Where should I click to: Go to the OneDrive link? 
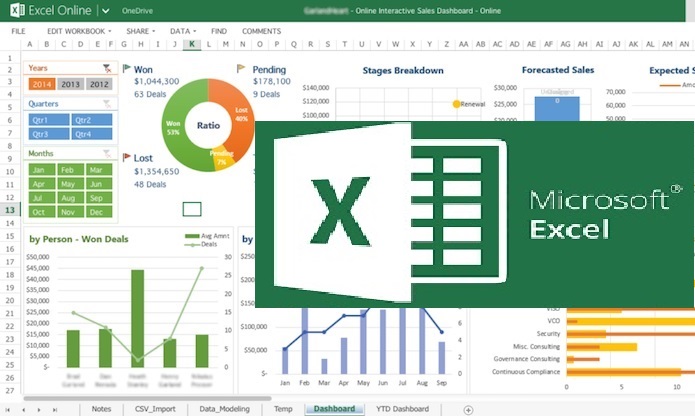click(x=137, y=11)
